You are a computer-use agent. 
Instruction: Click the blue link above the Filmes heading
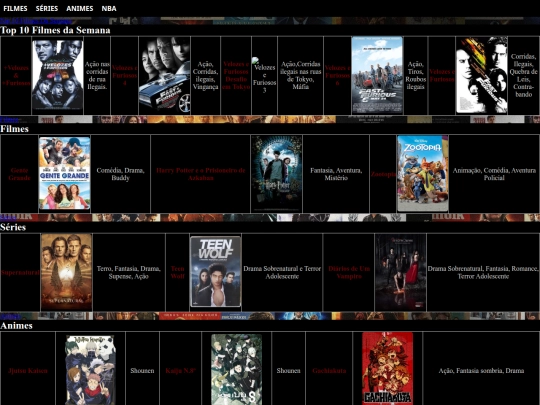[9, 120]
